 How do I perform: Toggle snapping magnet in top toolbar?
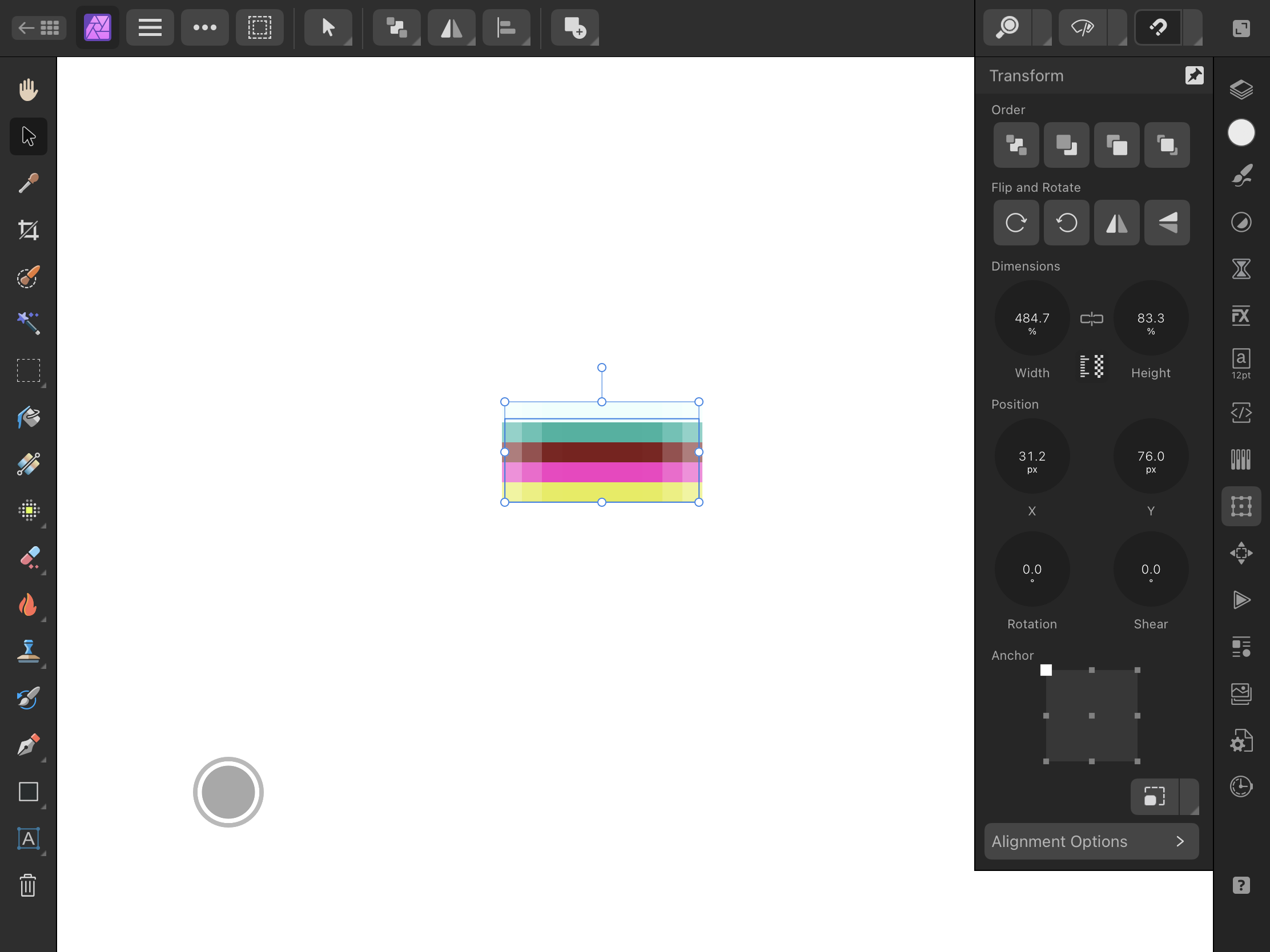1158,27
